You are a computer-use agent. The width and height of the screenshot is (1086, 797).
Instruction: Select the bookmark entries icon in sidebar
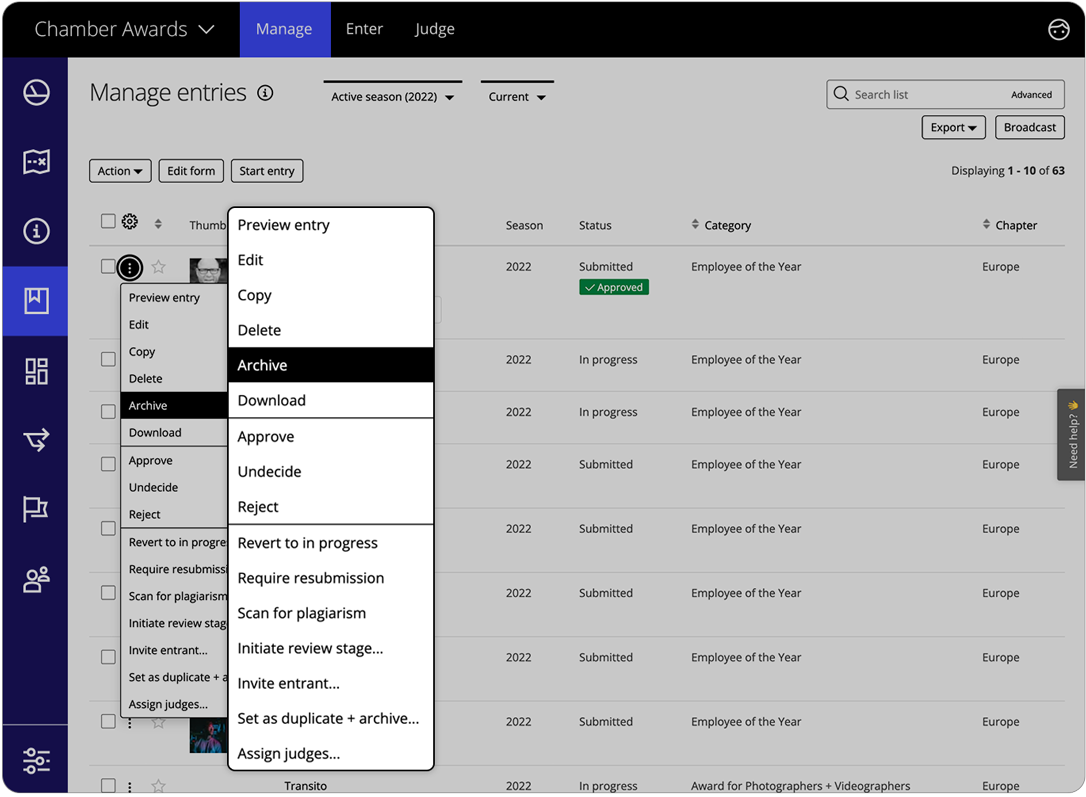(x=36, y=301)
